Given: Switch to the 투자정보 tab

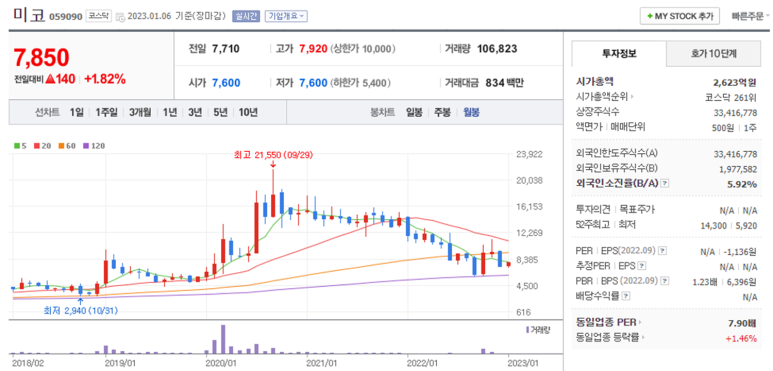Looking at the screenshot, I should (619, 54).
